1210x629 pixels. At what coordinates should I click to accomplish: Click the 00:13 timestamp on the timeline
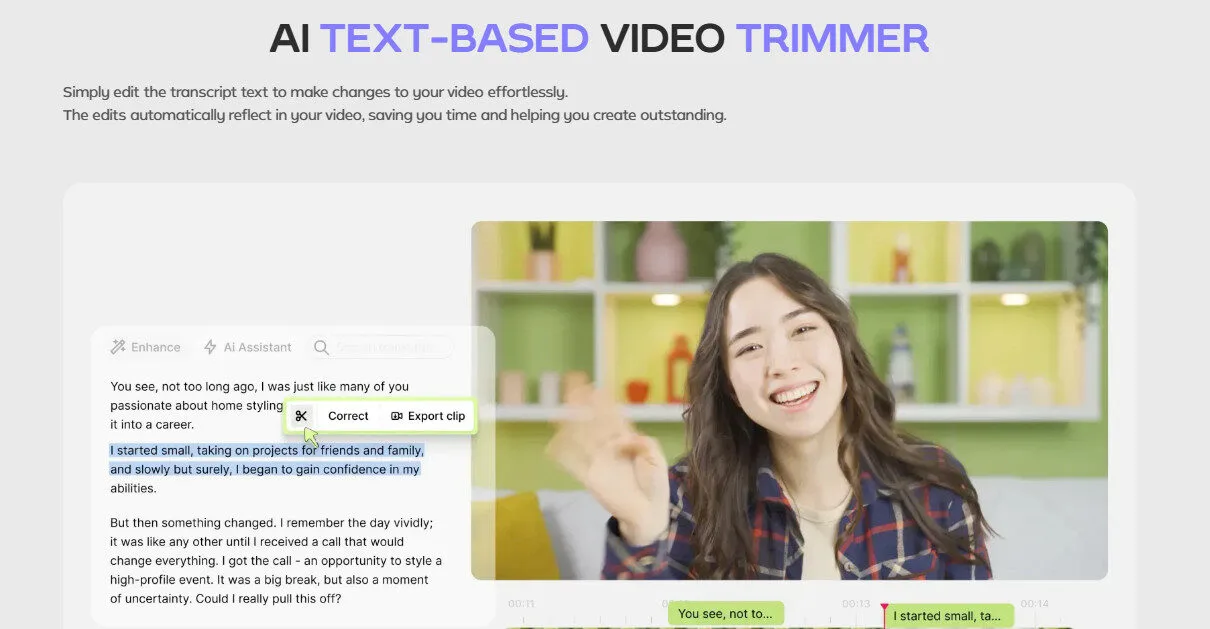(855, 604)
